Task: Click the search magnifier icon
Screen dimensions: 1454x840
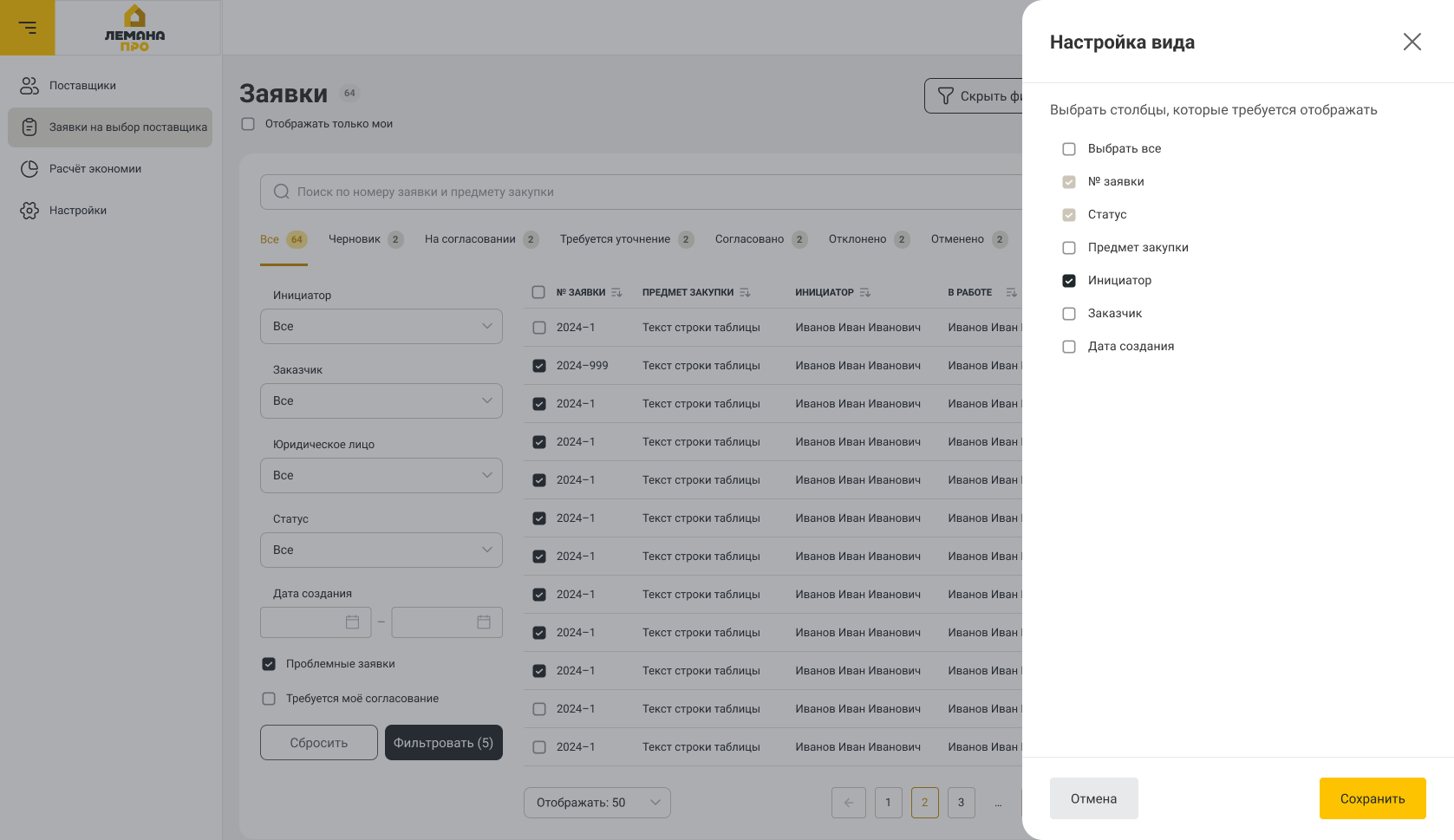Action: click(282, 192)
